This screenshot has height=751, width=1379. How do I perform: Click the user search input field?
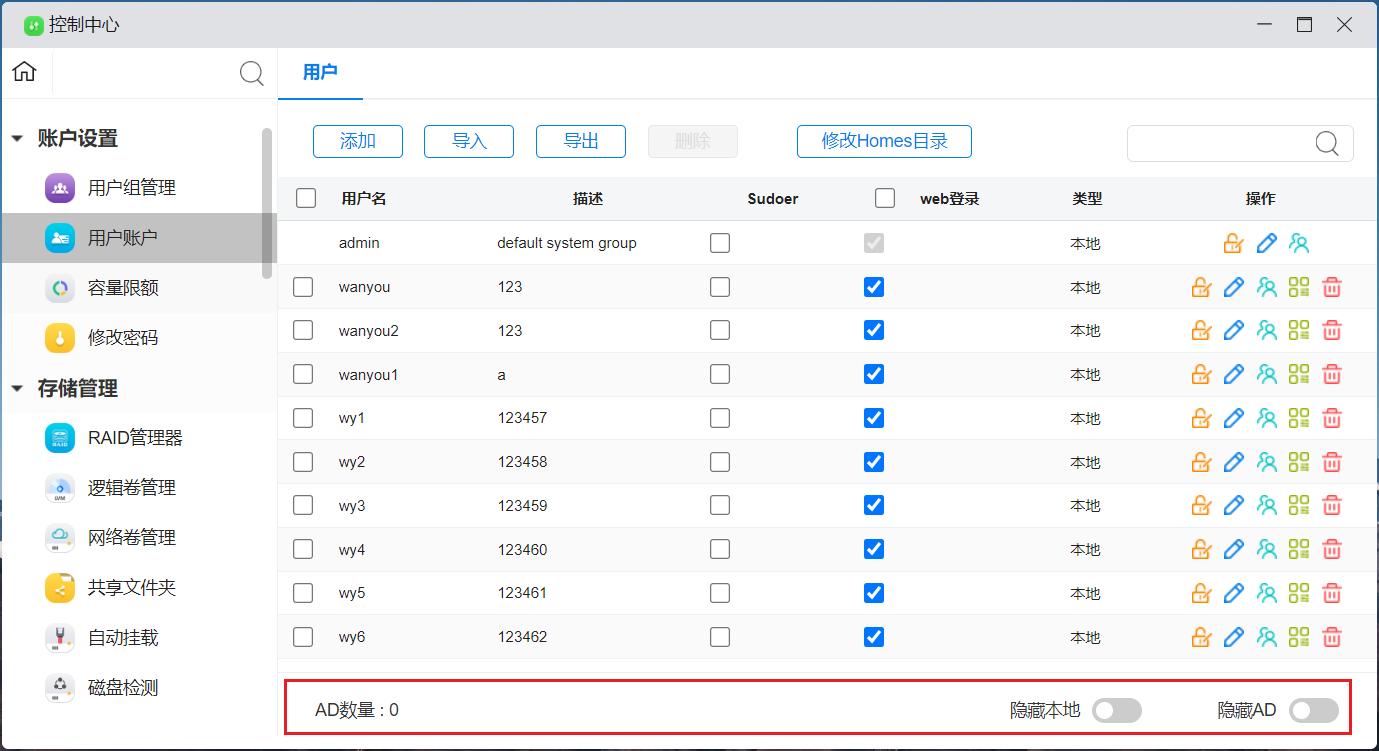click(1220, 143)
